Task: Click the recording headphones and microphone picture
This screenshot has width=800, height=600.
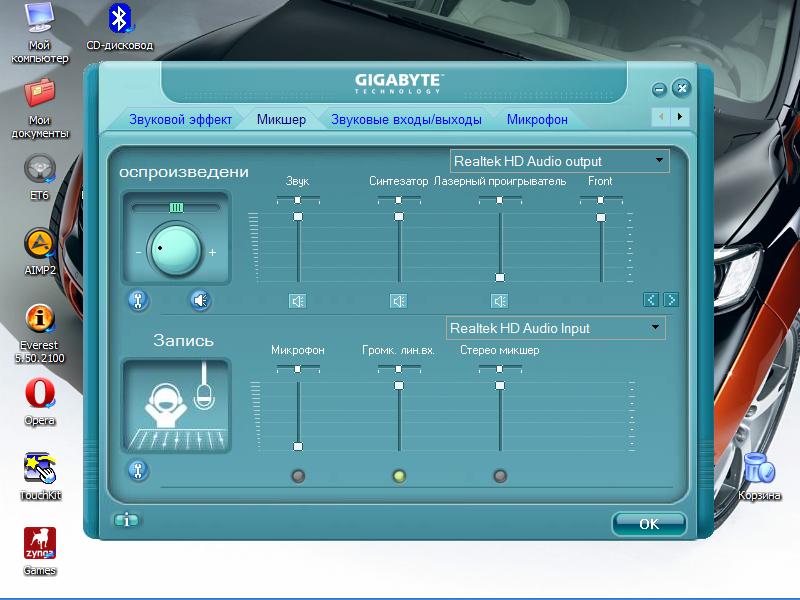Action: pos(176,406)
